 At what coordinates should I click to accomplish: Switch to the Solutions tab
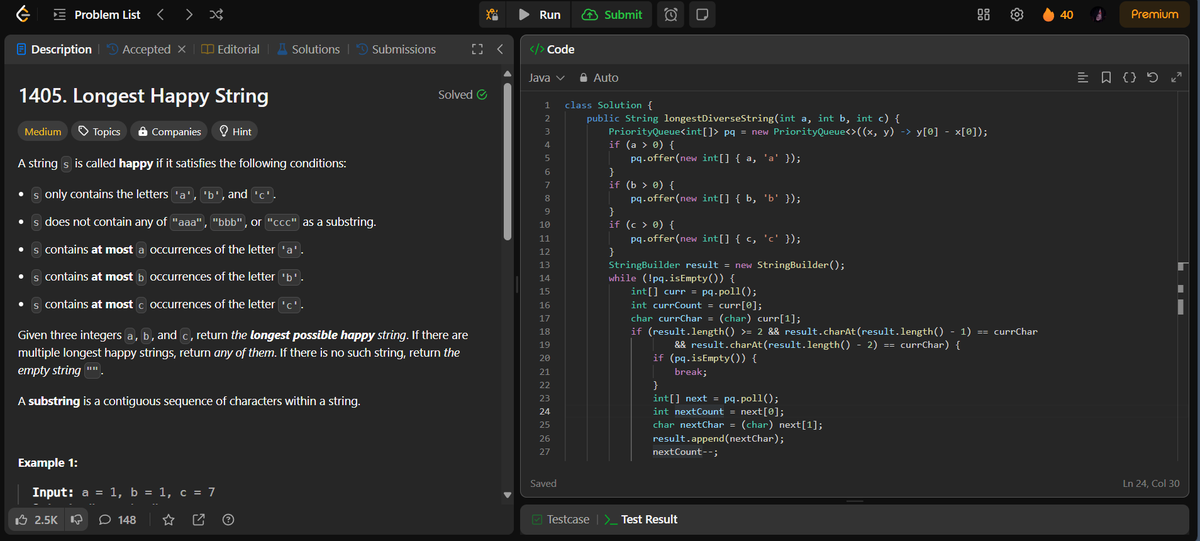point(308,49)
